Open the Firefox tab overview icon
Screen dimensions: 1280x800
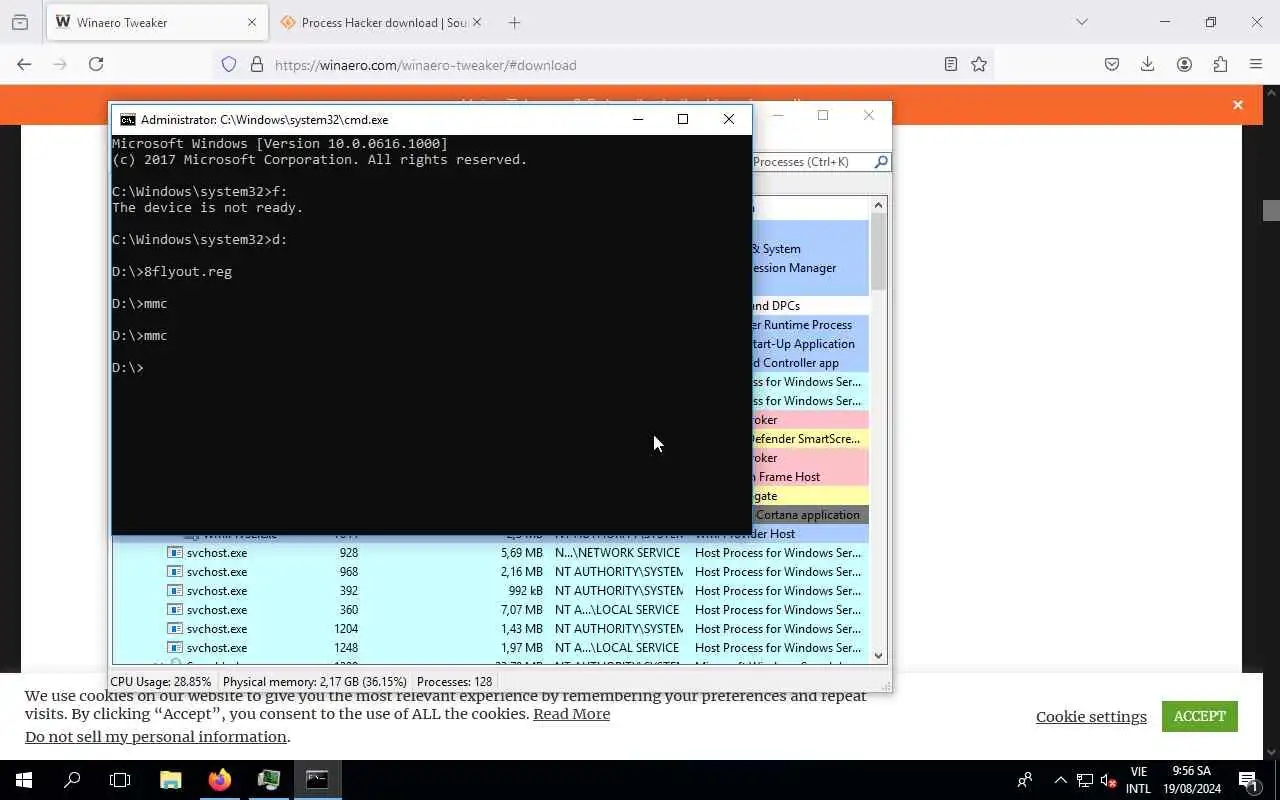tap(20, 22)
